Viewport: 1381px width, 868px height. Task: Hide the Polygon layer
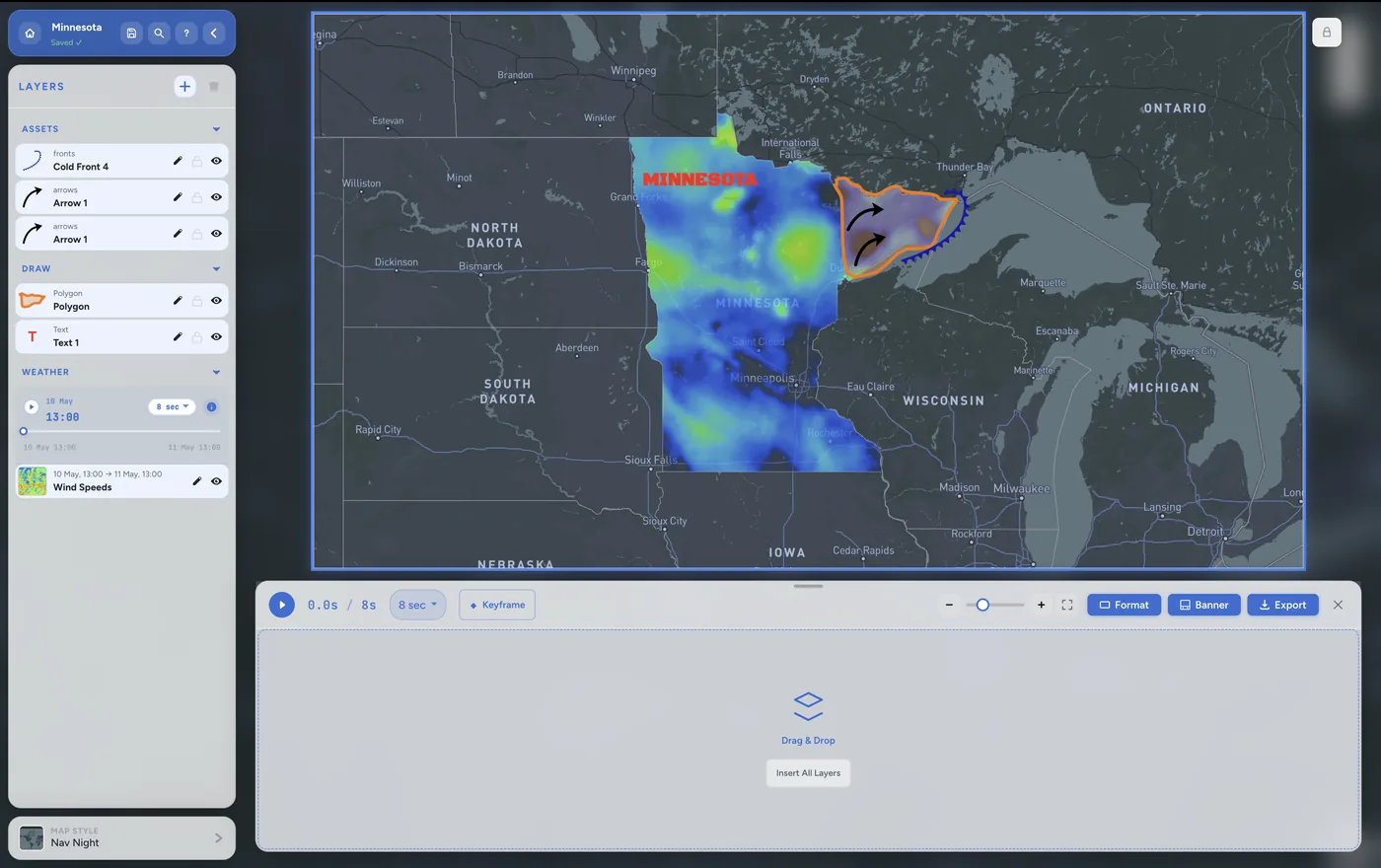pos(216,301)
